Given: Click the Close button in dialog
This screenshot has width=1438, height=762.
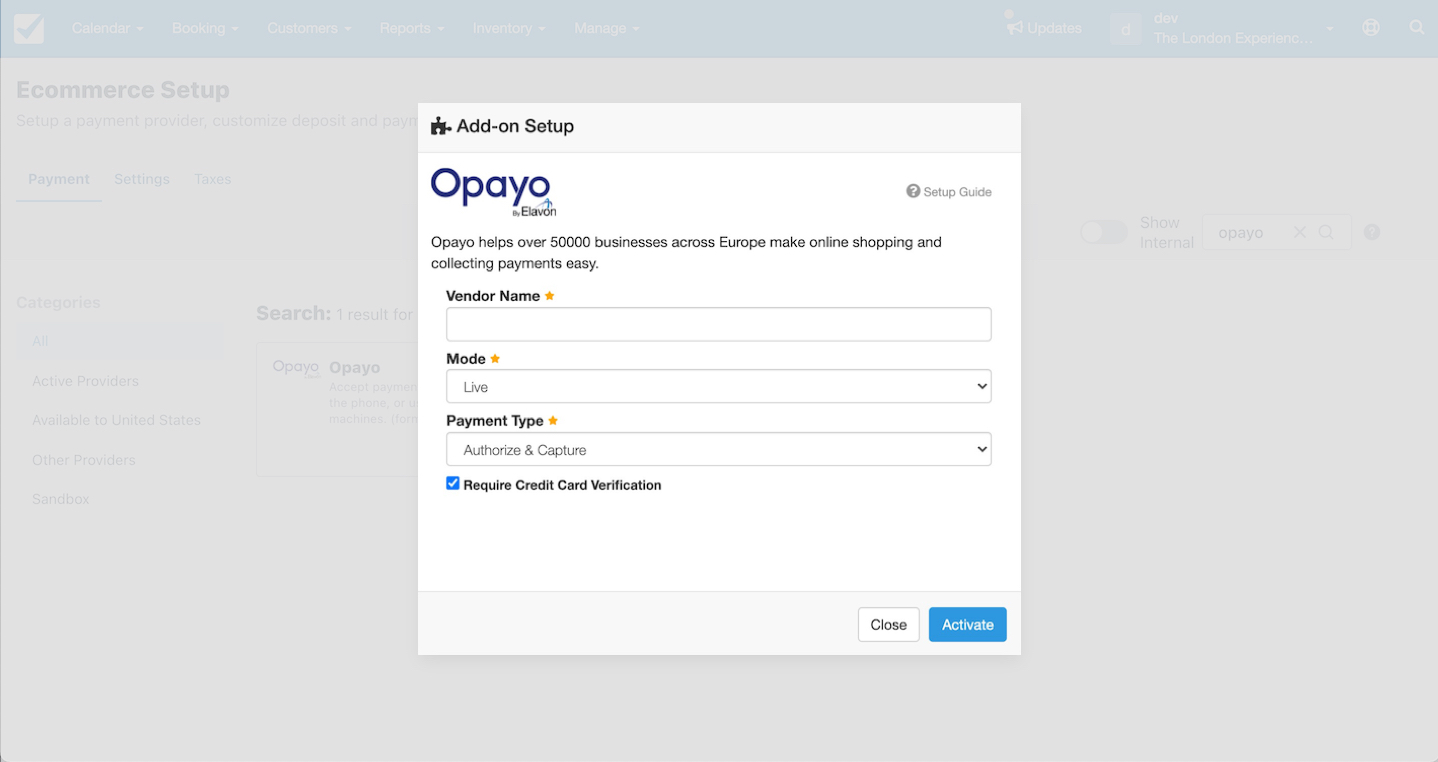Looking at the screenshot, I should [x=889, y=624].
